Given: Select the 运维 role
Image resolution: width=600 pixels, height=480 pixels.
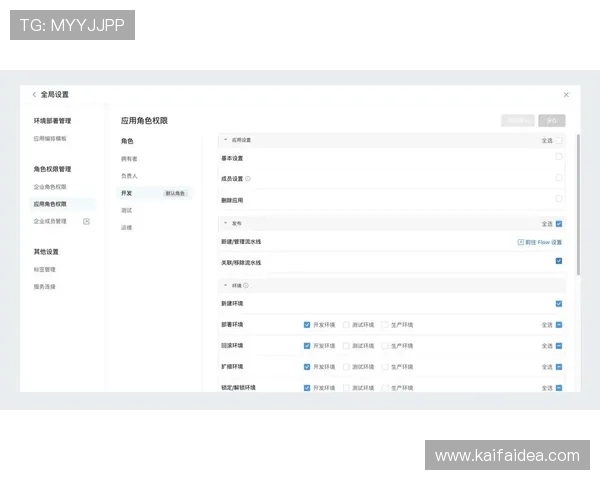Looking at the screenshot, I should click(126, 228).
